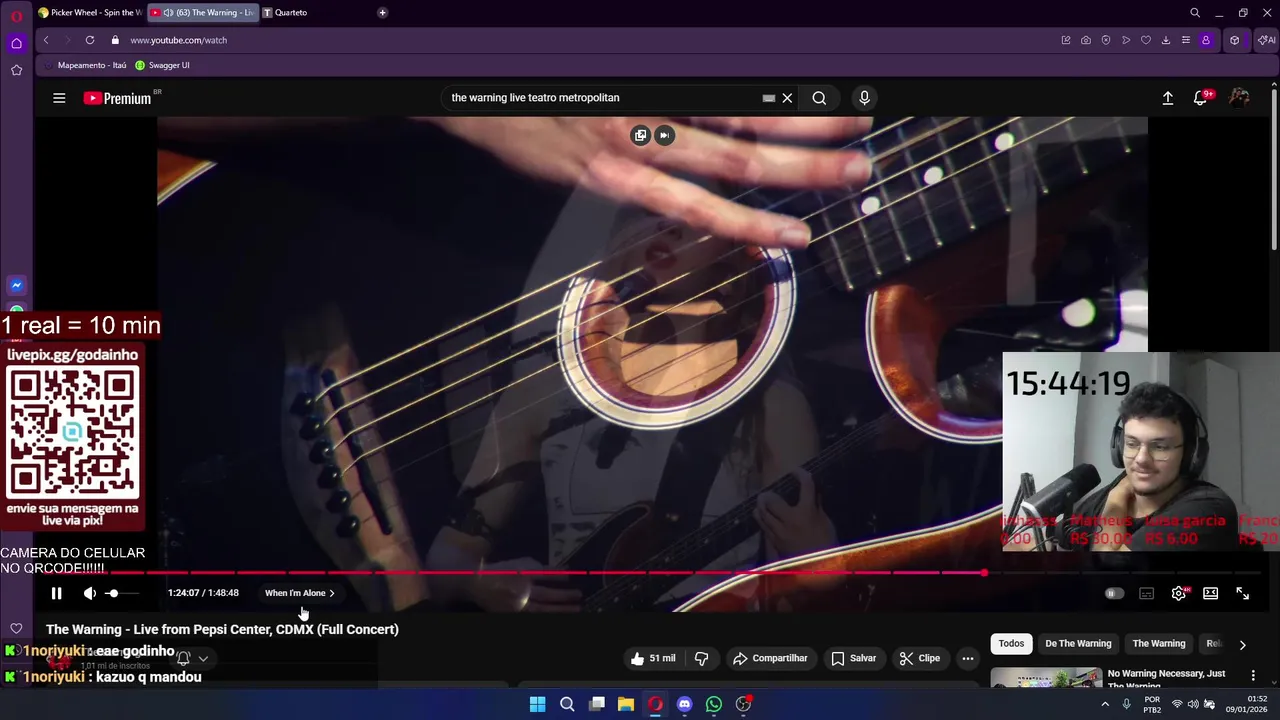Toggle the miniplayer video pop-out icon
Image resolution: width=1280 pixels, height=720 pixels.
(x=641, y=135)
